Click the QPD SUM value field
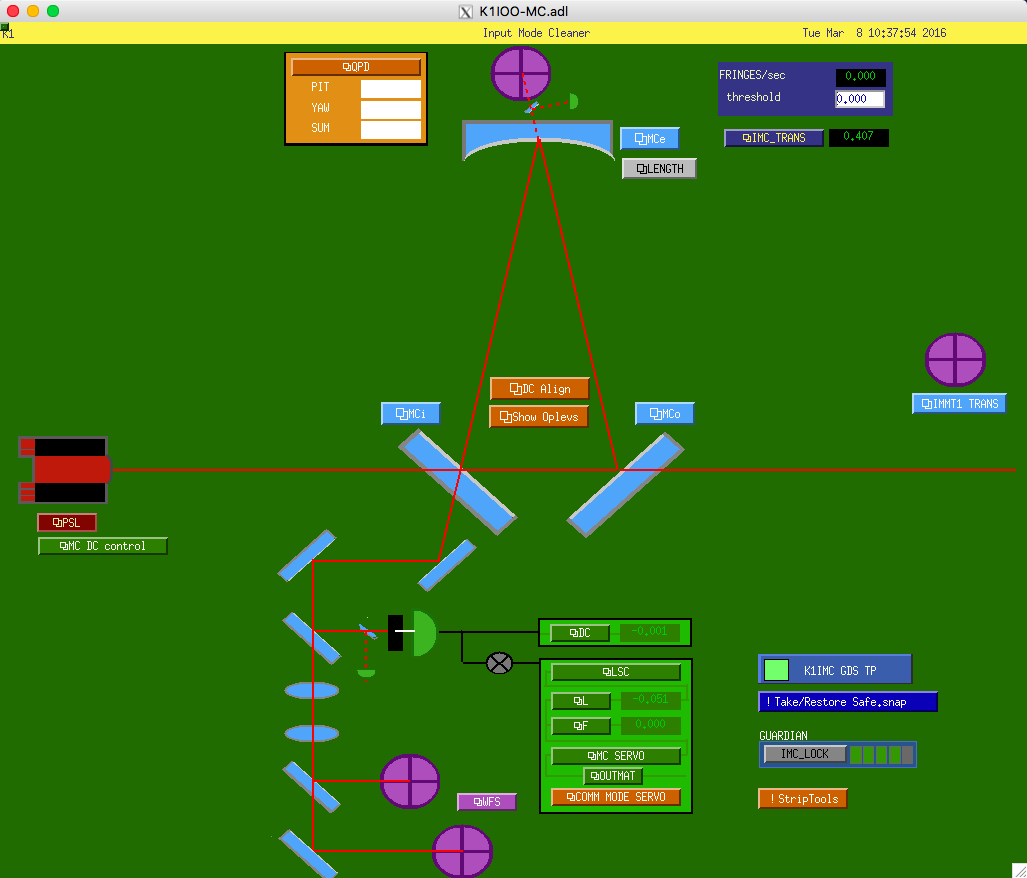This screenshot has width=1027, height=878. click(x=390, y=129)
